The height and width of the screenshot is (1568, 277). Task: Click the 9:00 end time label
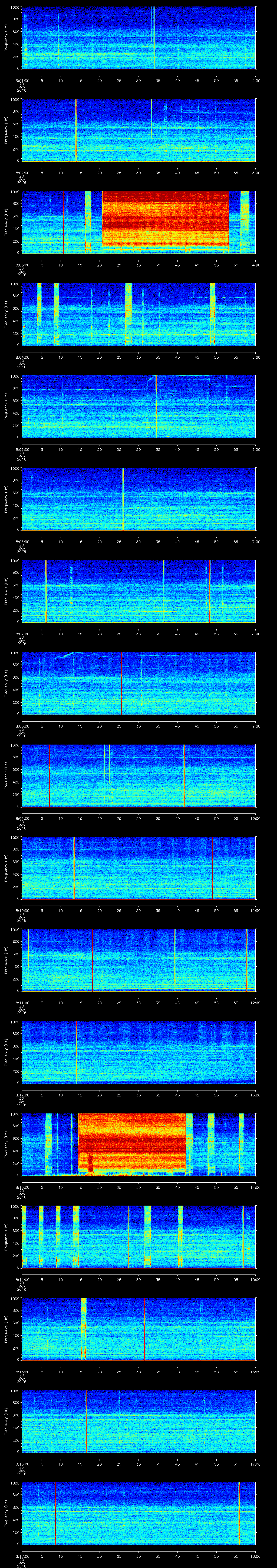256,726
